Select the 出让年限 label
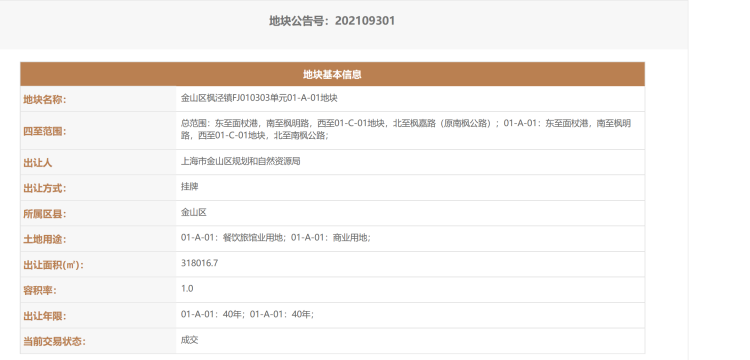 pos(45,316)
